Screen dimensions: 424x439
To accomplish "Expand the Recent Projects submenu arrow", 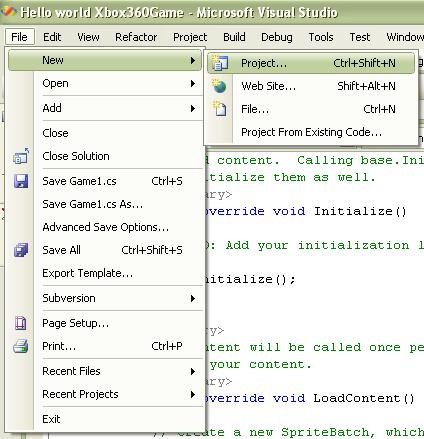I will click(x=193, y=394).
